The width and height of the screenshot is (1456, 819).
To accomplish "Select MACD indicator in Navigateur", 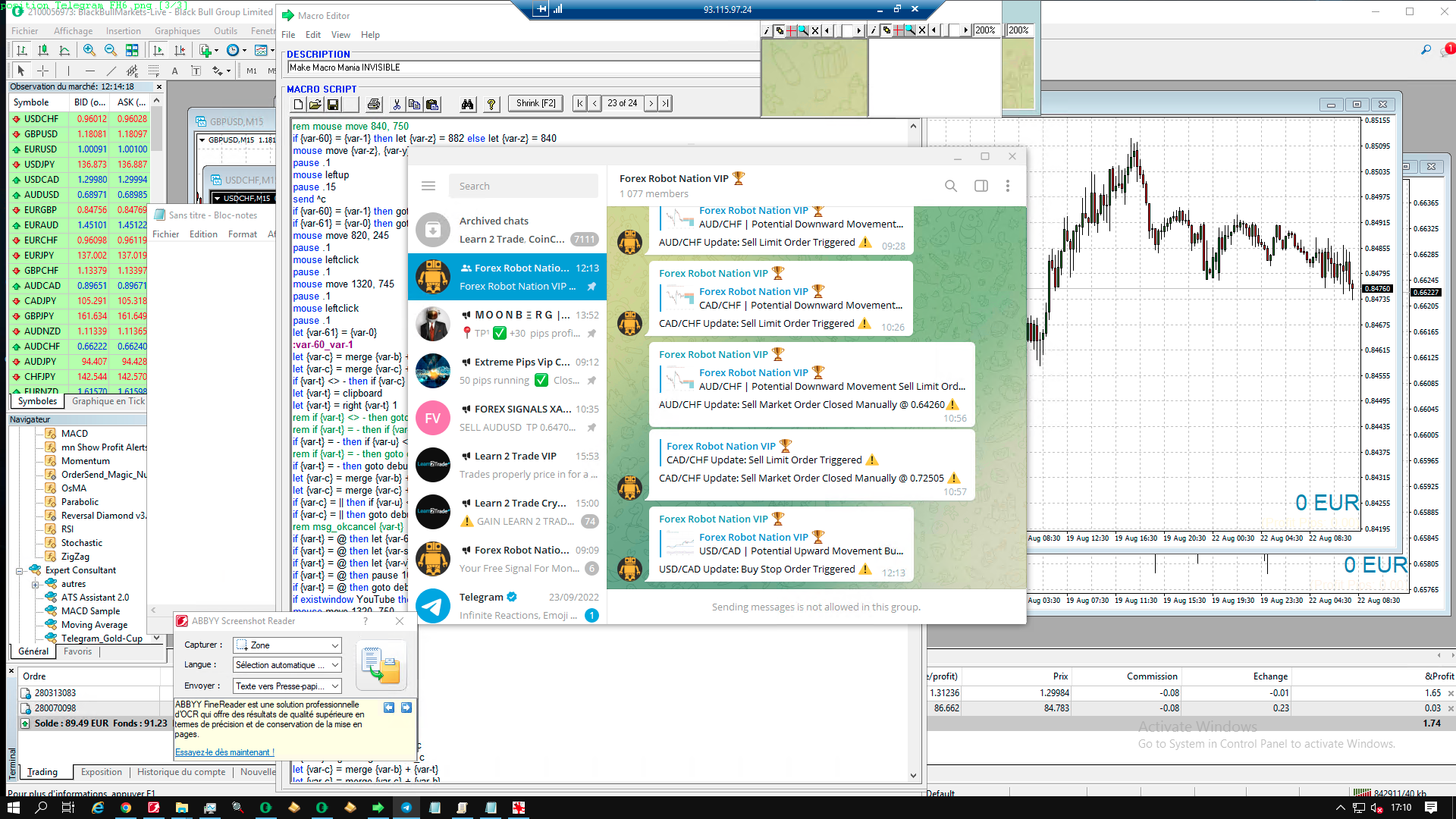I will [x=74, y=434].
